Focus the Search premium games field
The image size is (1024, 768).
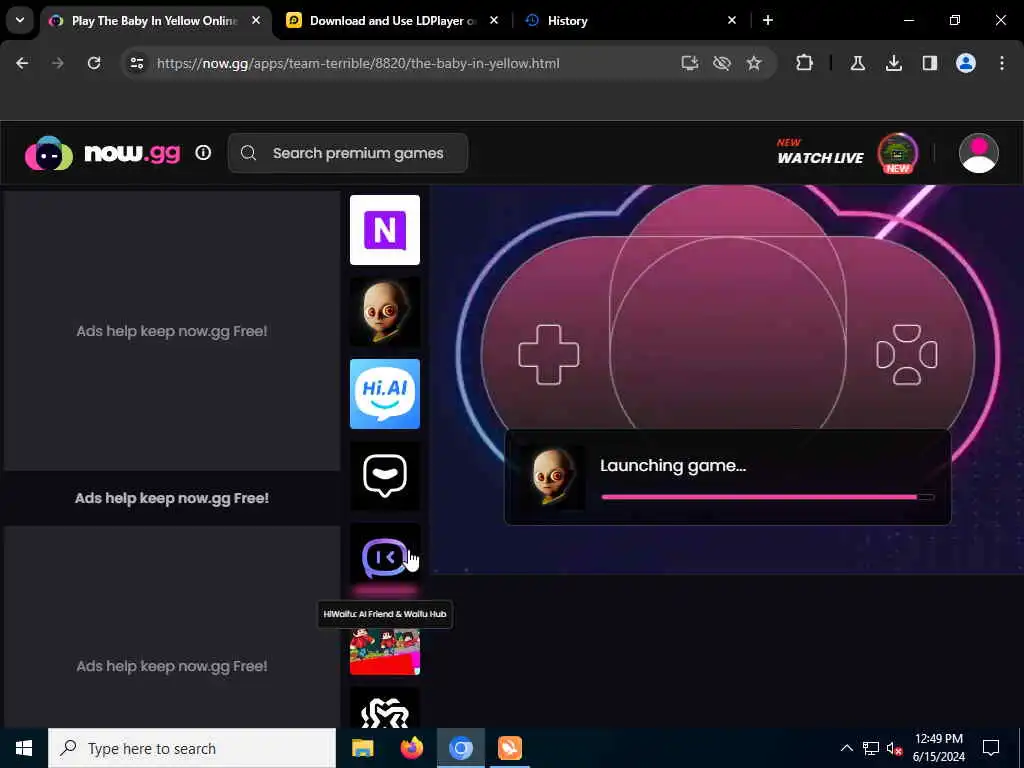[347, 153]
